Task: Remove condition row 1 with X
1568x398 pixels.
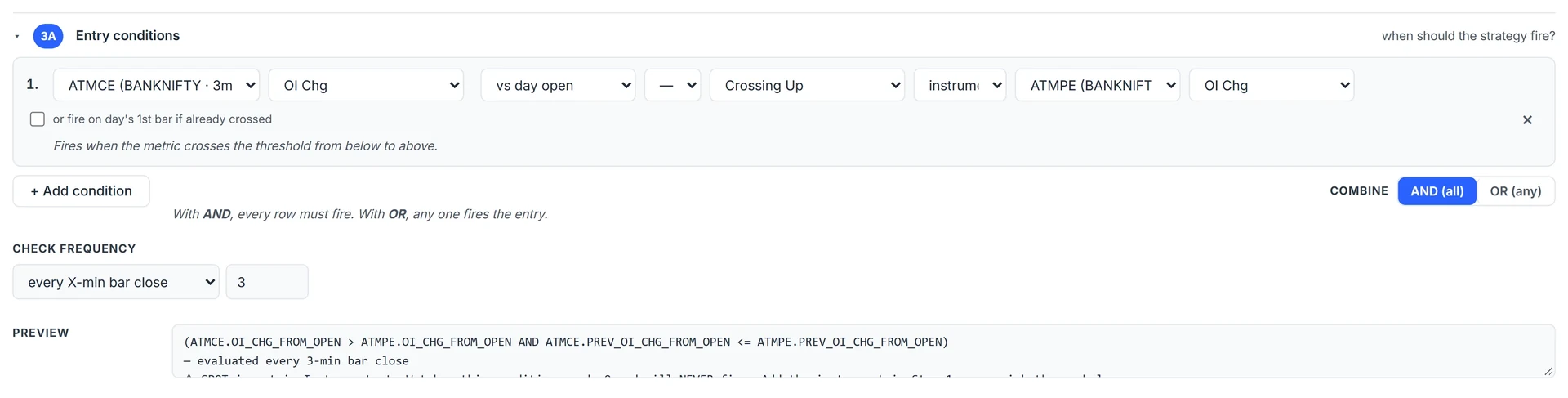Action: (x=1527, y=120)
